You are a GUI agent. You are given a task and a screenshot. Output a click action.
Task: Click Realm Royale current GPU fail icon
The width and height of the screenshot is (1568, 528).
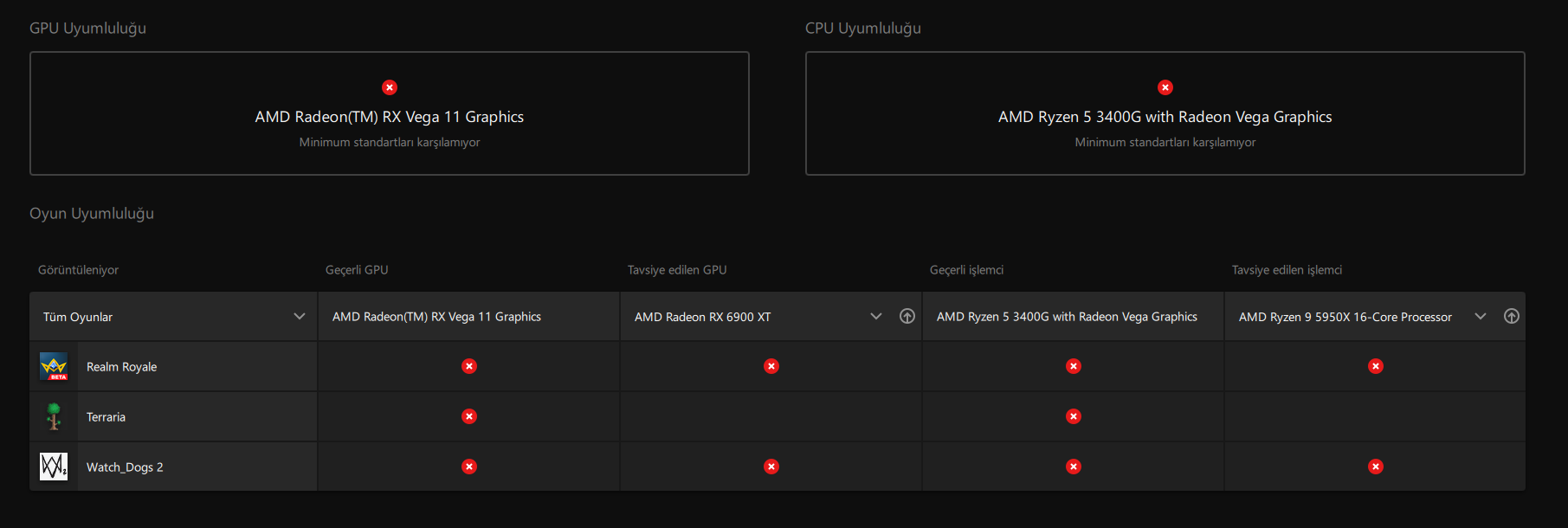469,366
